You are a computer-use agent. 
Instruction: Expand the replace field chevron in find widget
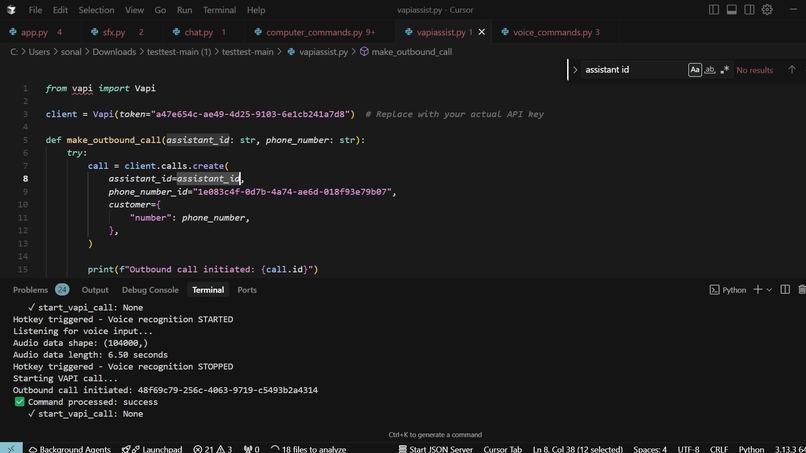[x=575, y=69]
